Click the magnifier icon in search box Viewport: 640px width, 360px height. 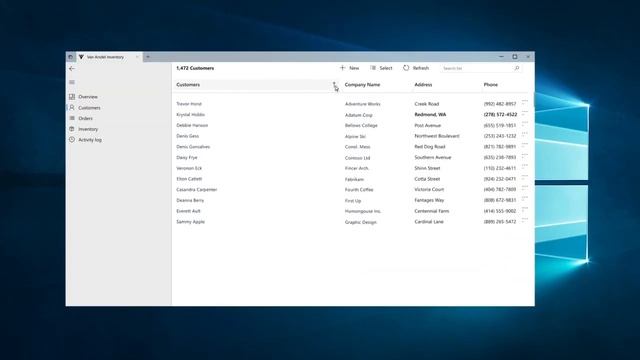[x=517, y=68]
